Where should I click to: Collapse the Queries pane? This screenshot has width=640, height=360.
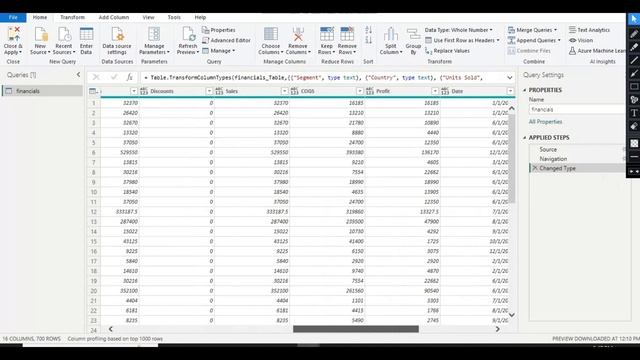point(78,75)
